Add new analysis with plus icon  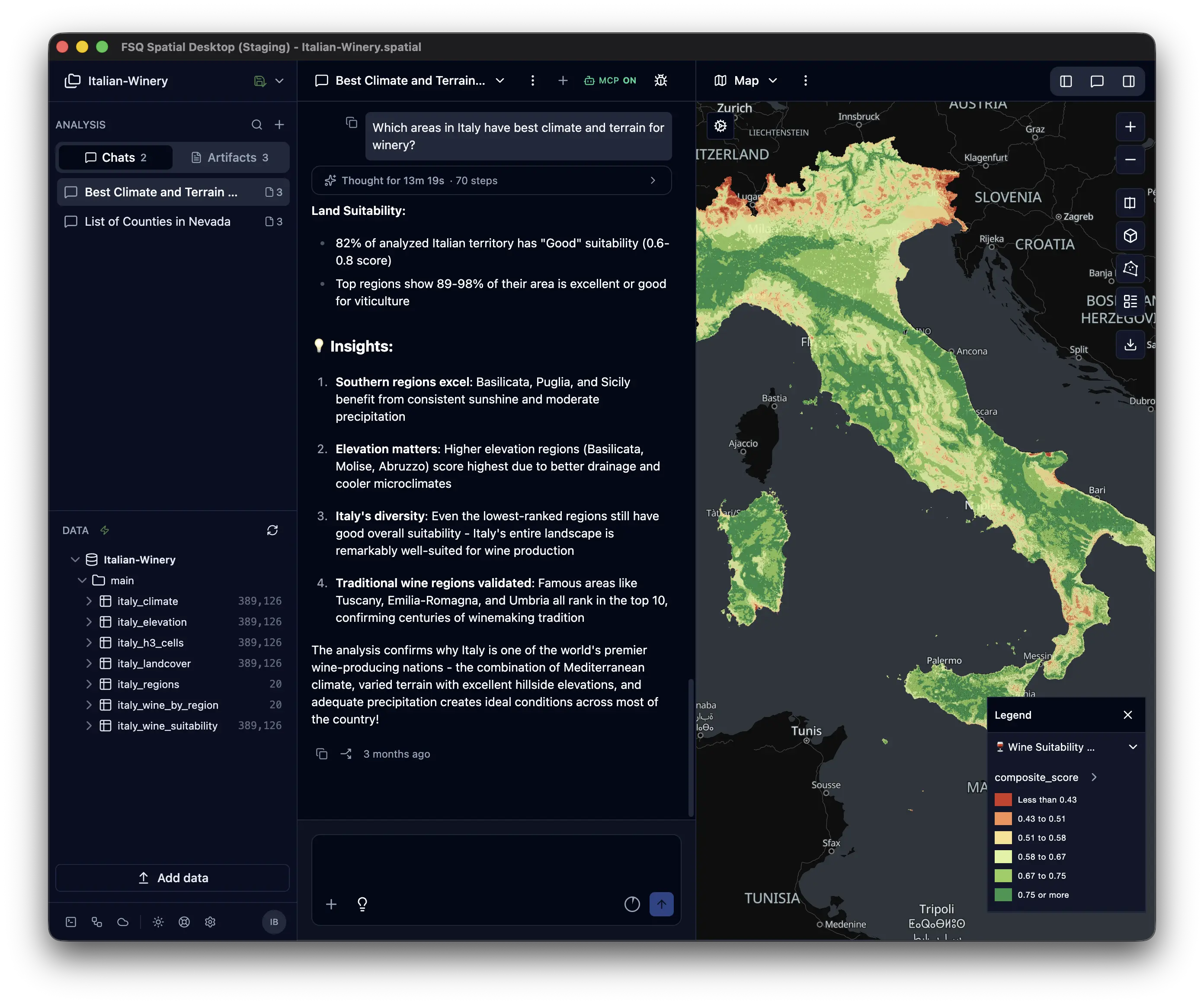click(279, 125)
